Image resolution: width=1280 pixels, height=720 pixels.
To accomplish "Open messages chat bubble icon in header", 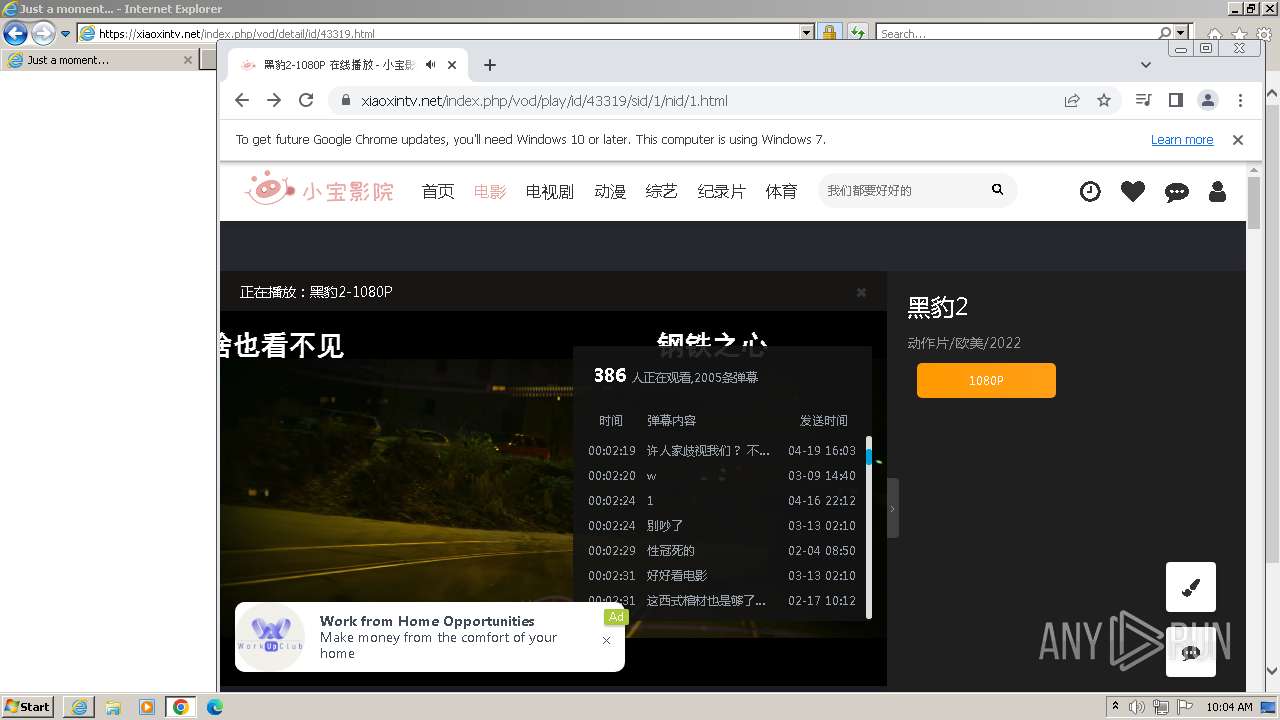I will 1177,192.
